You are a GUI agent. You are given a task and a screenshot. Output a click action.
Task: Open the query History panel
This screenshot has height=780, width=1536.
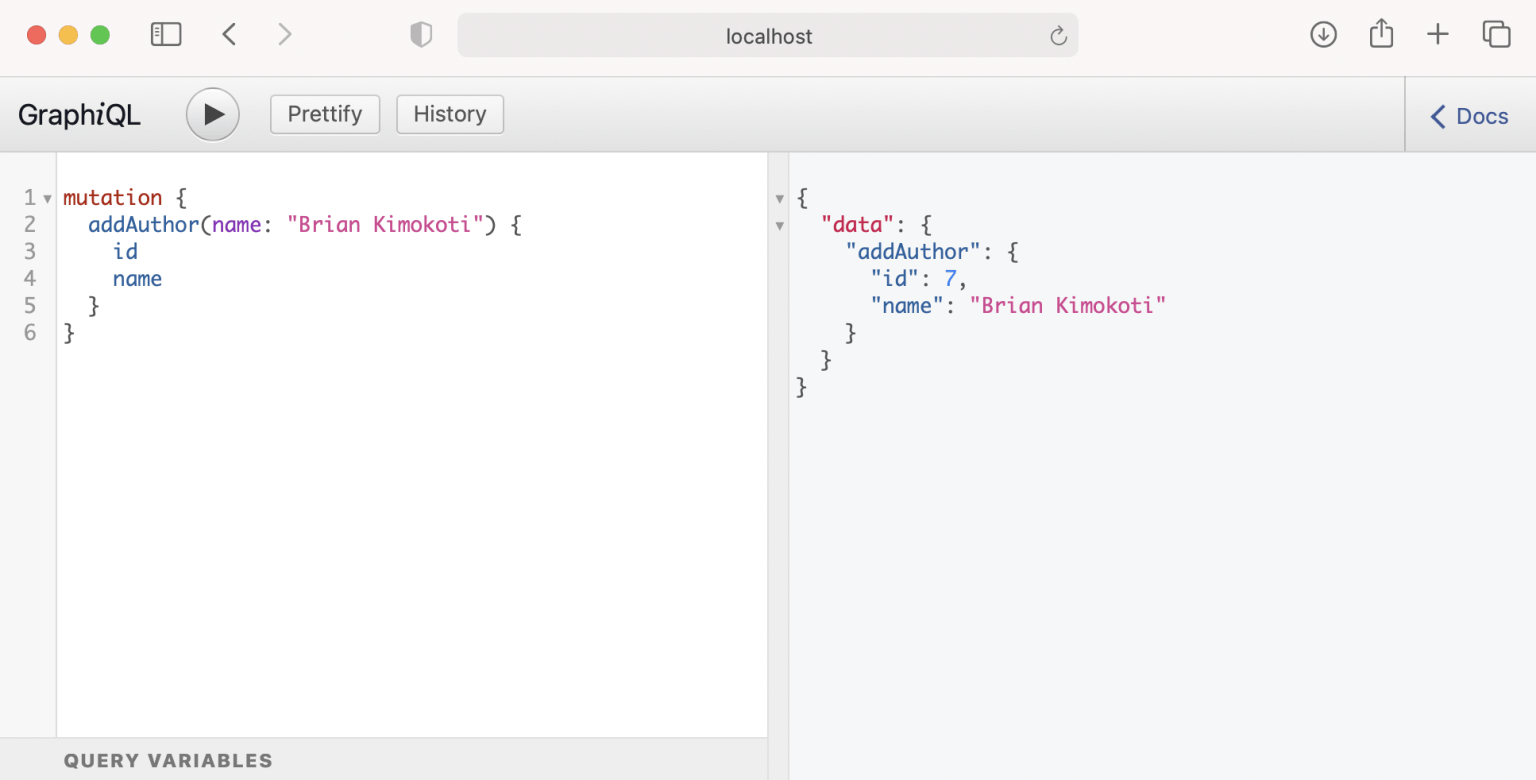point(450,114)
